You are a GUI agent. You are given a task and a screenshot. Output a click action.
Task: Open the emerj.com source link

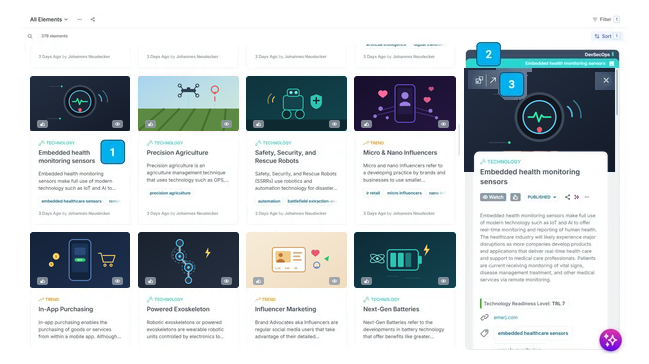coord(505,318)
